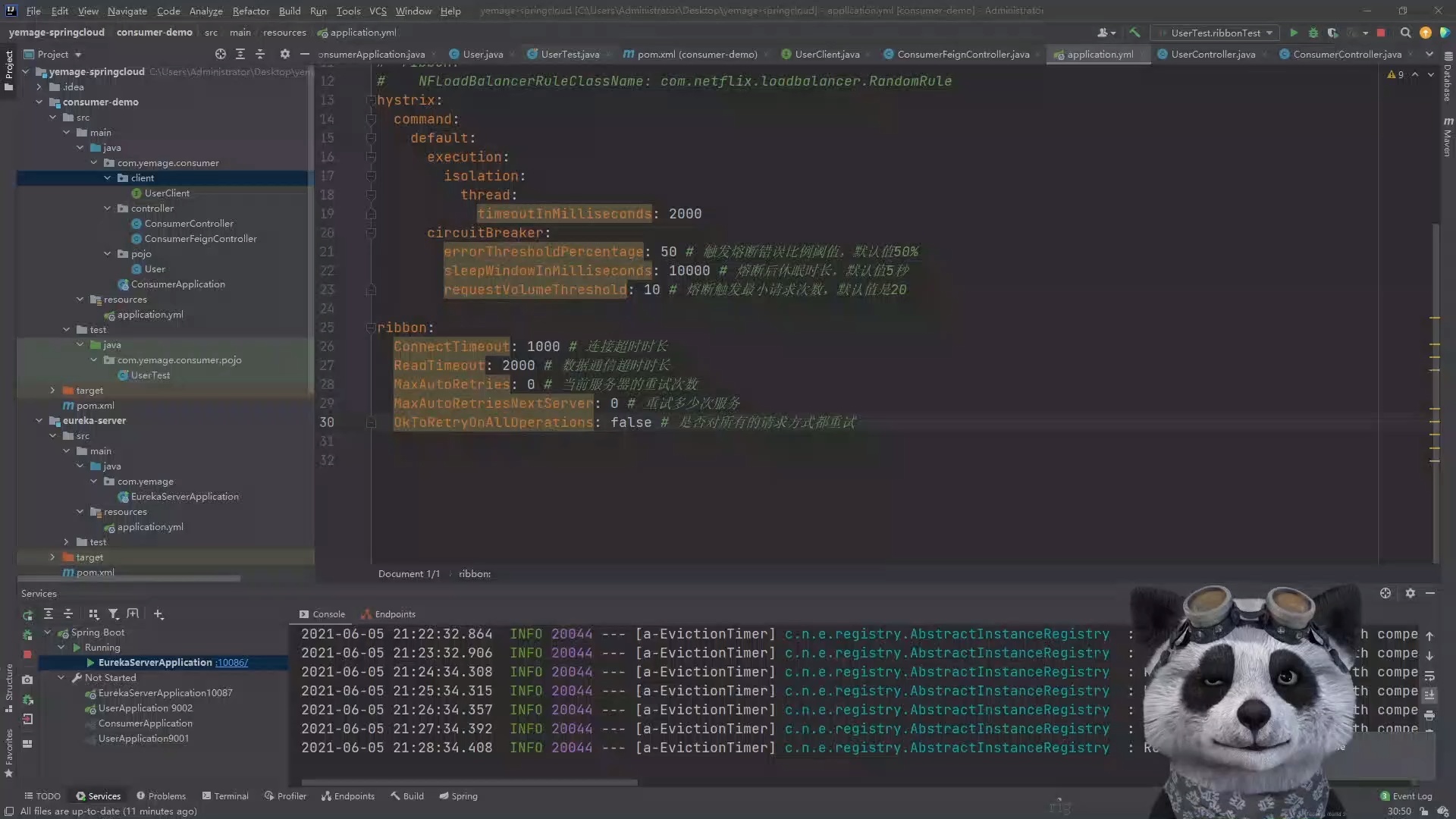This screenshot has height=819, width=1456.
Task: Open Search Everywhere magnifier icon
Action: [1405, 33]
